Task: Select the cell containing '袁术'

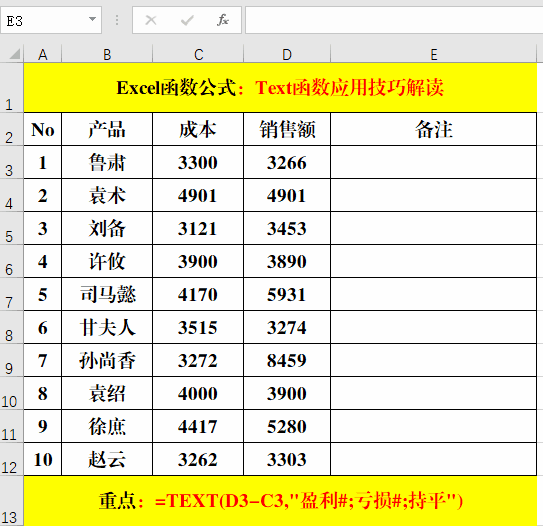Action: [x=107, y=195]
